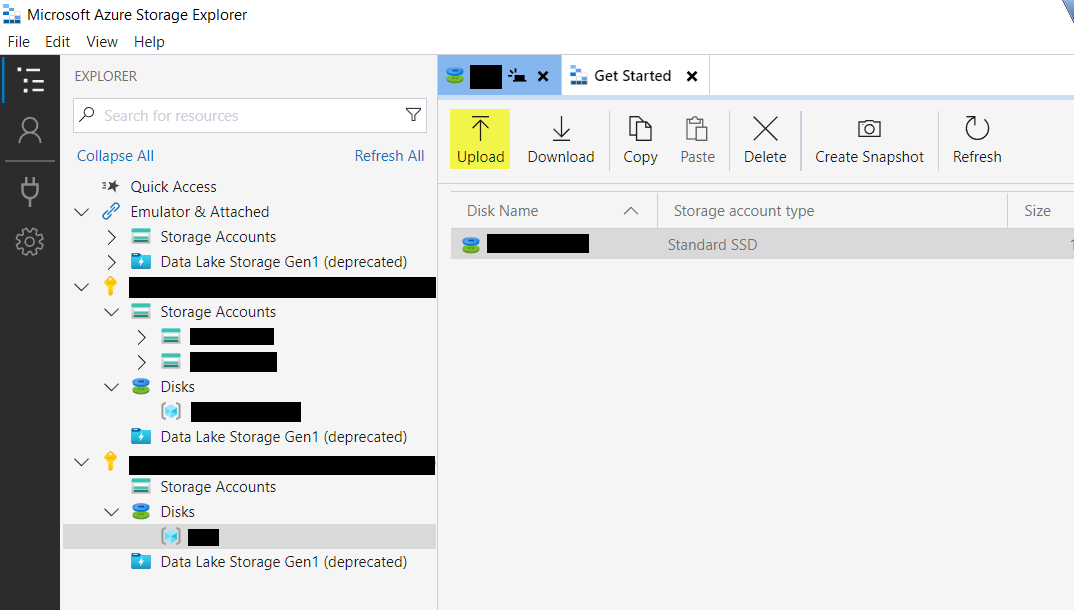Image resolution: width=1074 pixels, height=610 pixels.
Task: Click the Quick Access star icon
Action: click(110, 186)
